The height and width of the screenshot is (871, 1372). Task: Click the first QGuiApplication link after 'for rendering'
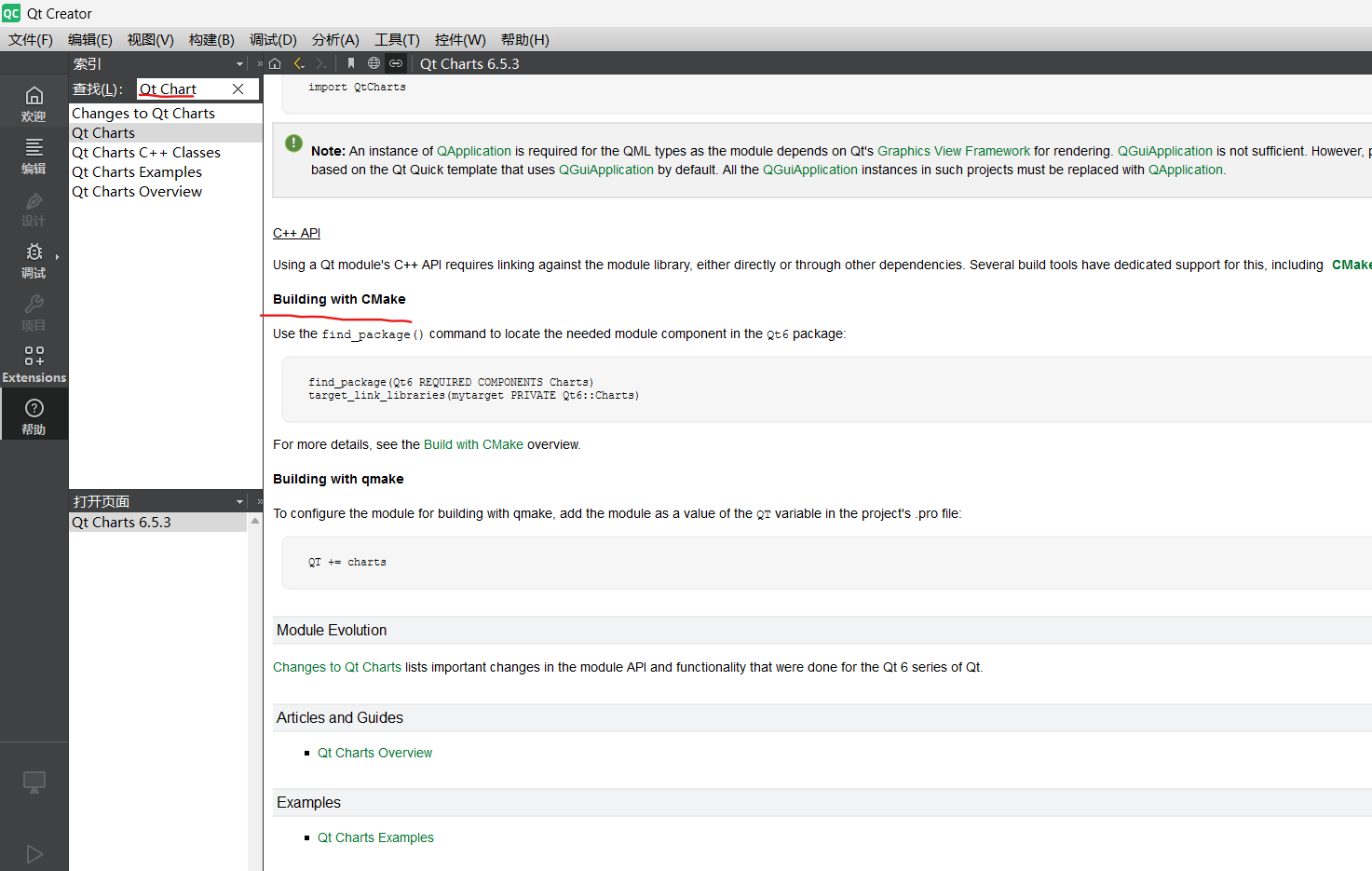[1165, 151]
